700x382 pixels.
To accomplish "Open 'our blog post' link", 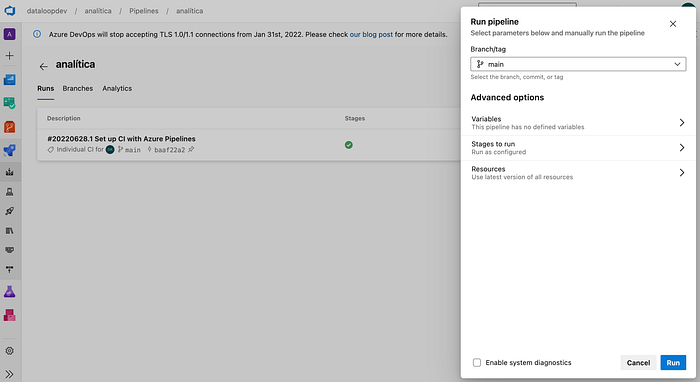I will 371,34.
